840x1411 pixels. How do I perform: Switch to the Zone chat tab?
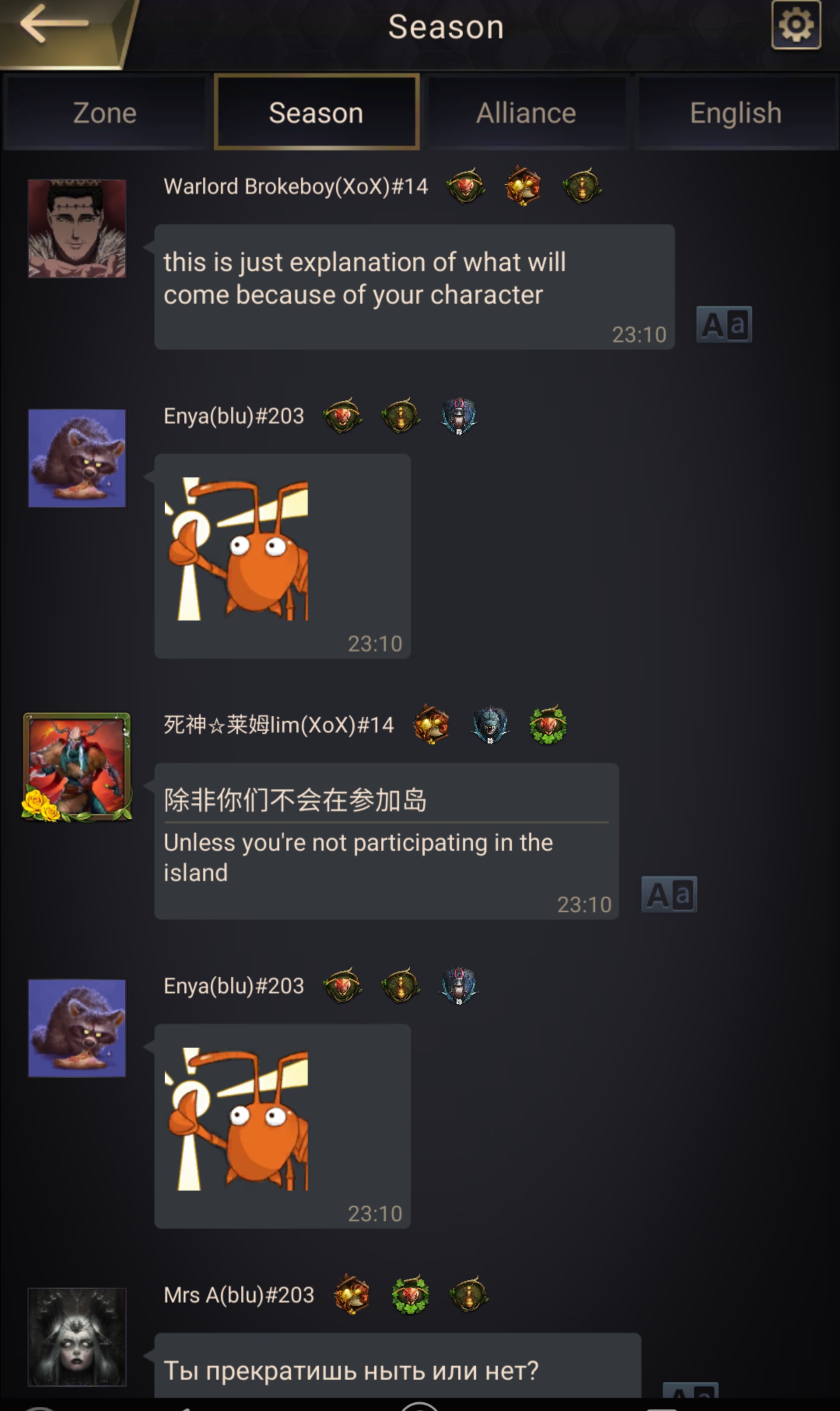click(x=105, y=113)
